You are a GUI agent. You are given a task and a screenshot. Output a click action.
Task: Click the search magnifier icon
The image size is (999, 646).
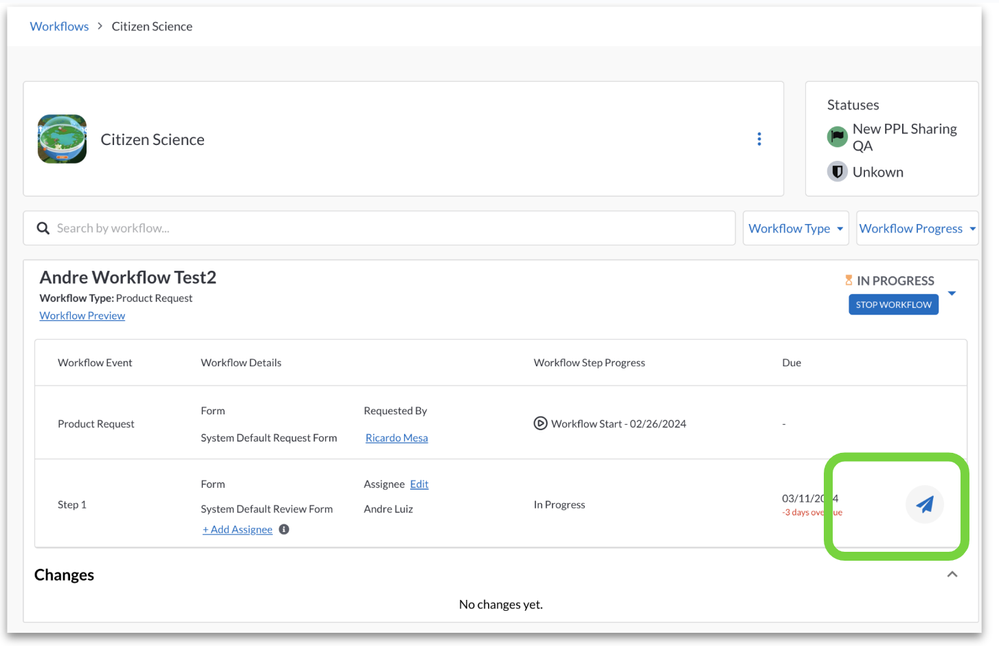tap(43, 229)
